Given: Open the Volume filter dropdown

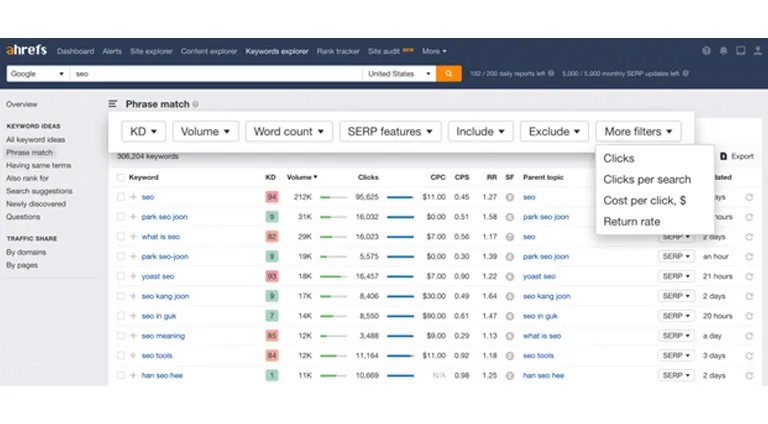Looking at the screenshot, I should pos(205,131).
